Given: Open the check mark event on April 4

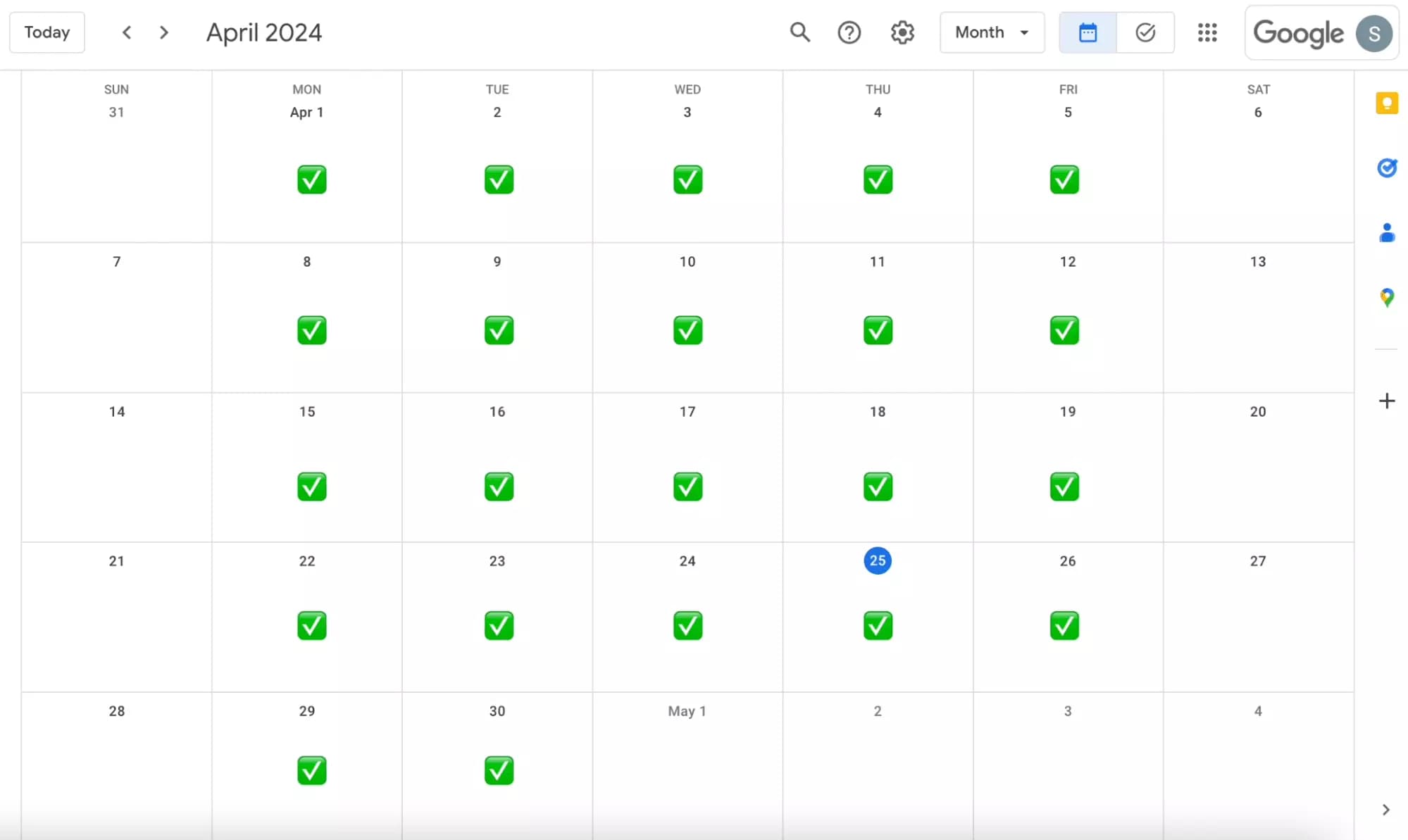Looking at the screenshot, I should point(878,180).
